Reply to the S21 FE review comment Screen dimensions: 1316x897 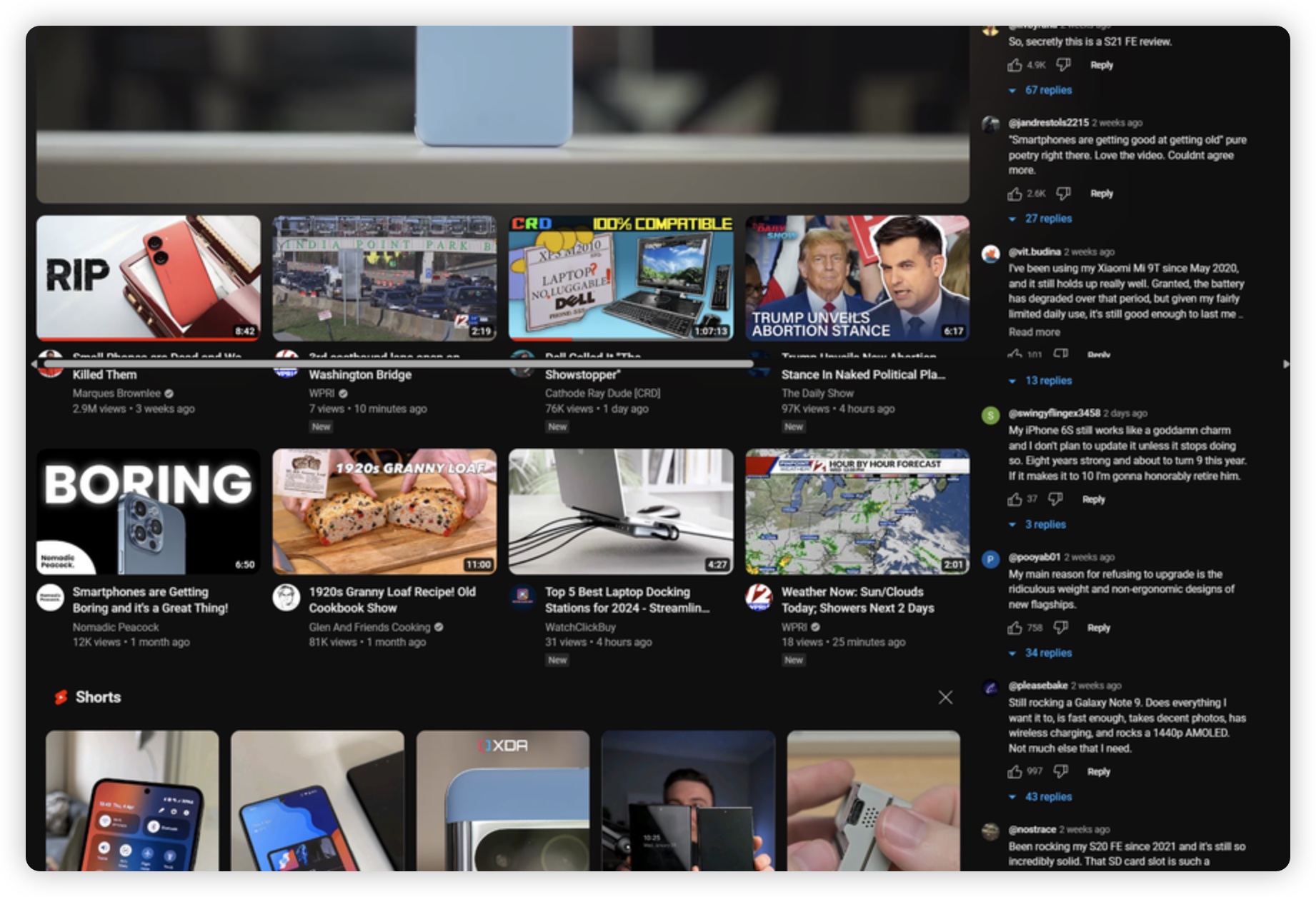click(1102, 65)
